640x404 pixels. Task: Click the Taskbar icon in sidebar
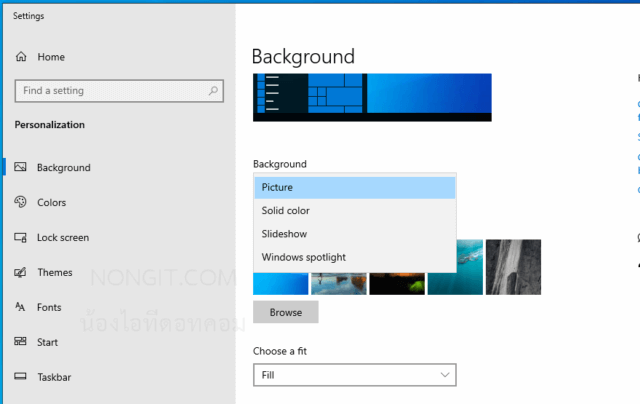[x=20, y=376]
